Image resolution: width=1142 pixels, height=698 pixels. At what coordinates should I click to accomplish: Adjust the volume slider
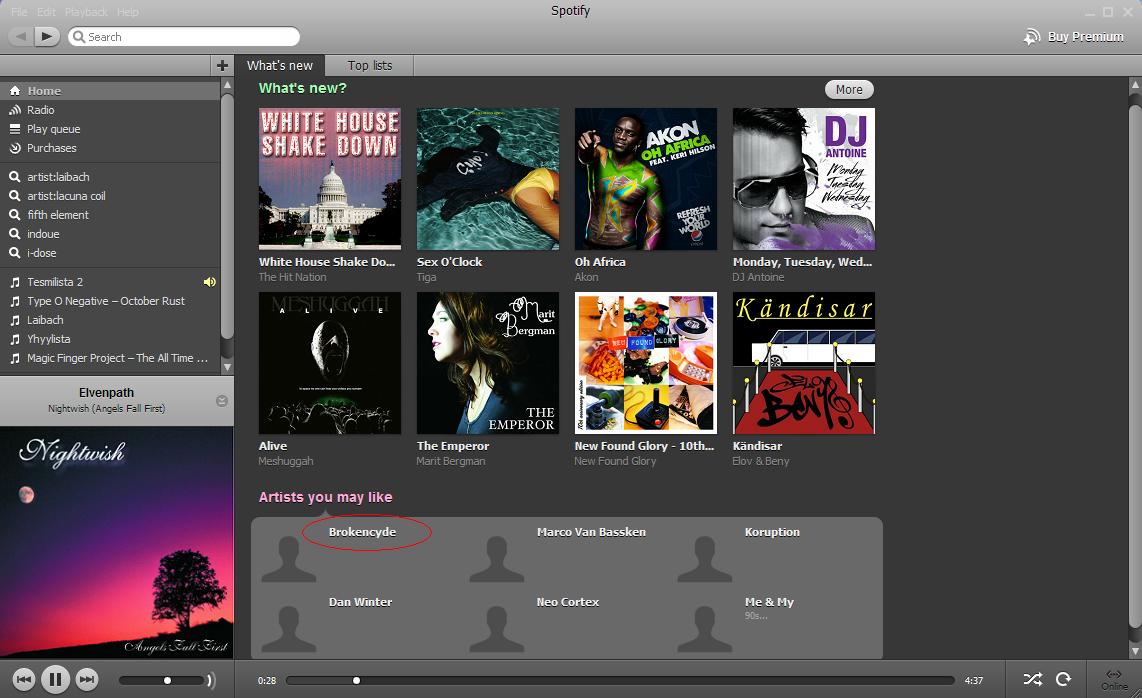point(167,681)
